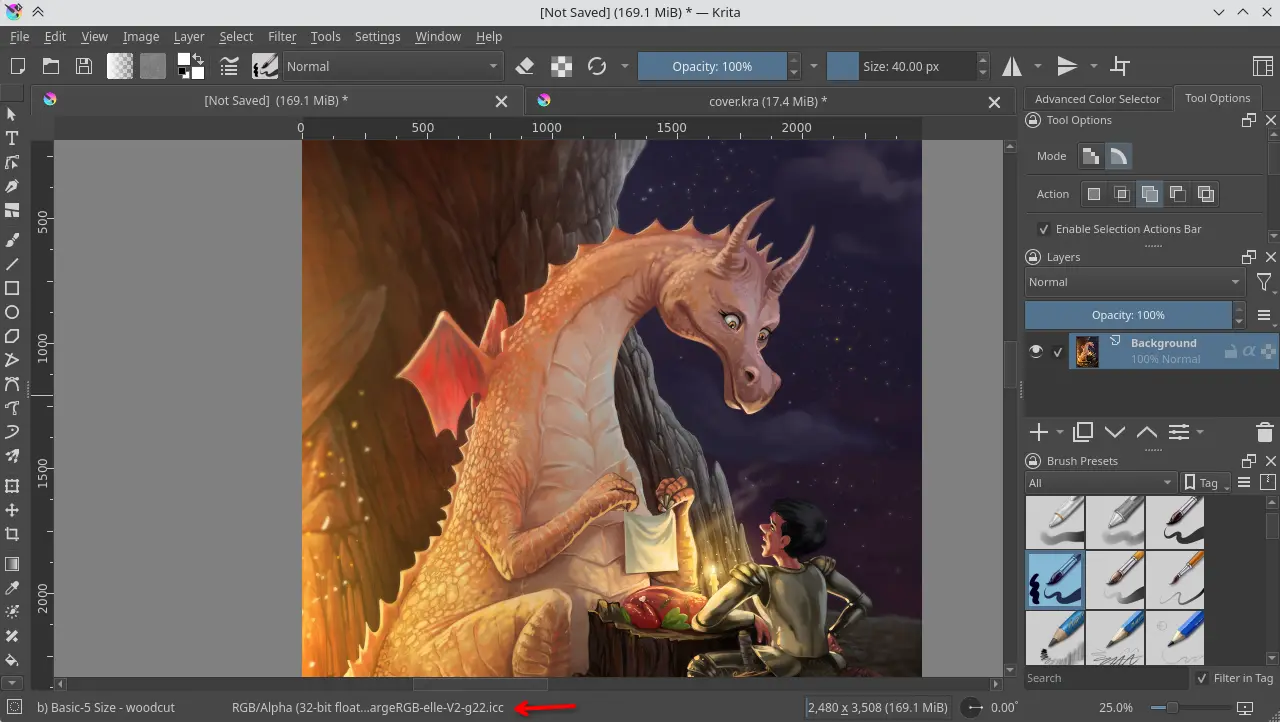Open brush presets chooser icon

[265, 66]
